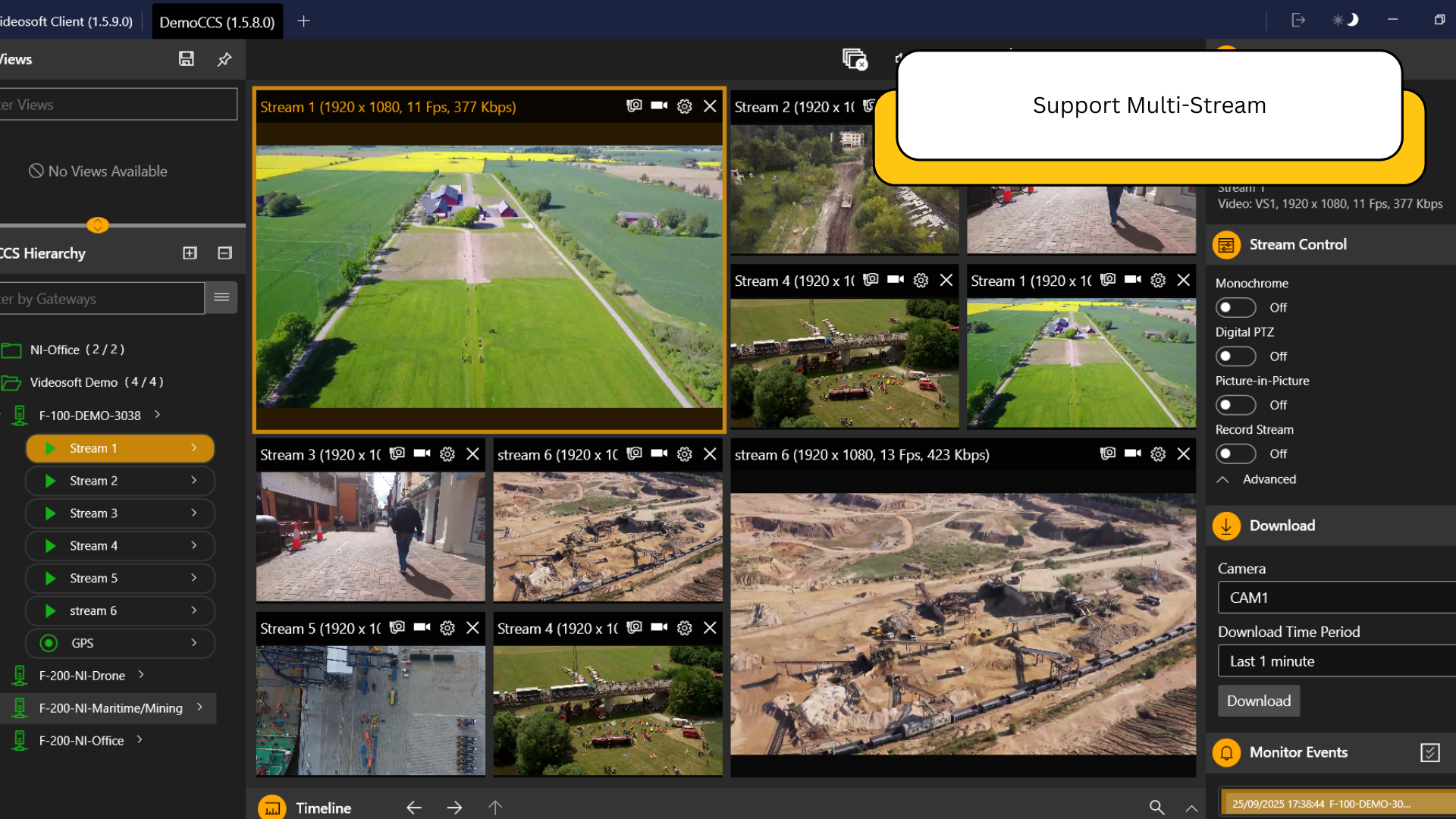Click the close-all-streams icon in the toolbar

855,60
